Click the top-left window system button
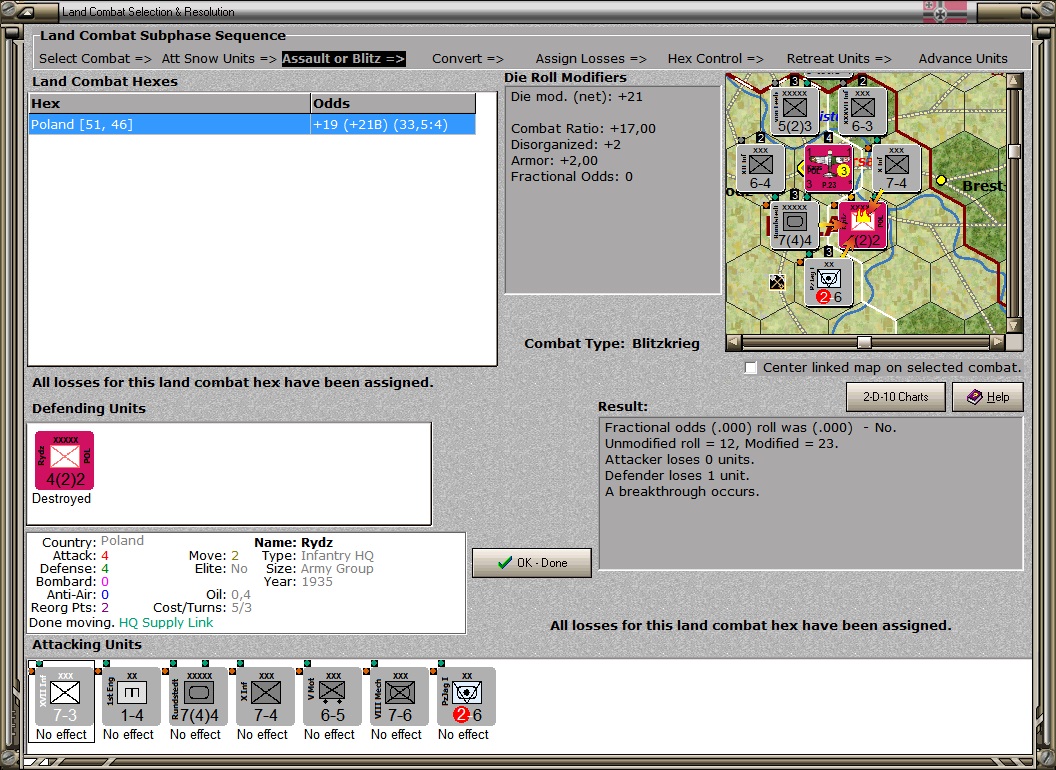Screen dimensions: 1056x770 [x=26, y=11]
